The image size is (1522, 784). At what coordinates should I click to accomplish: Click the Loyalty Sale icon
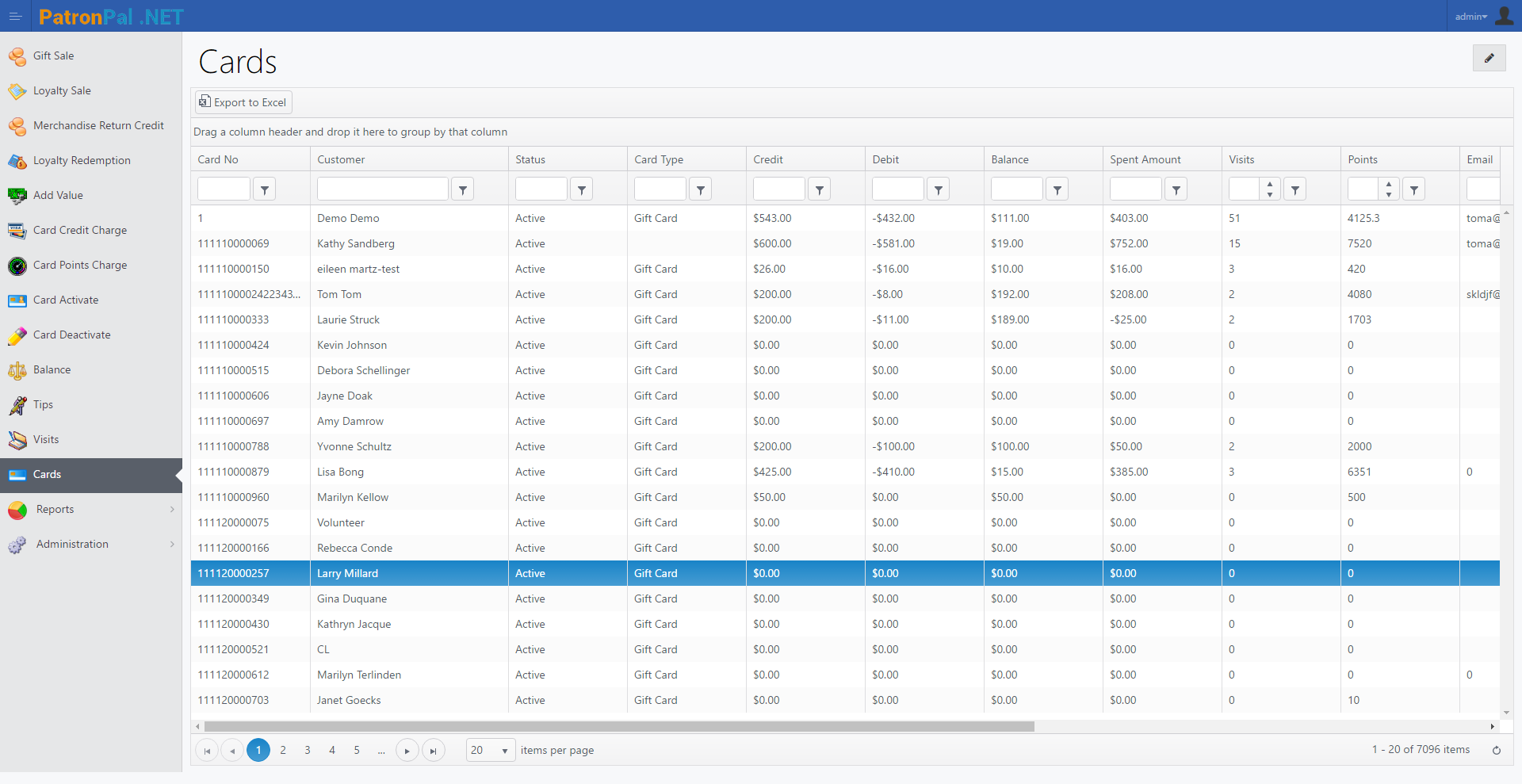[17, 91]
